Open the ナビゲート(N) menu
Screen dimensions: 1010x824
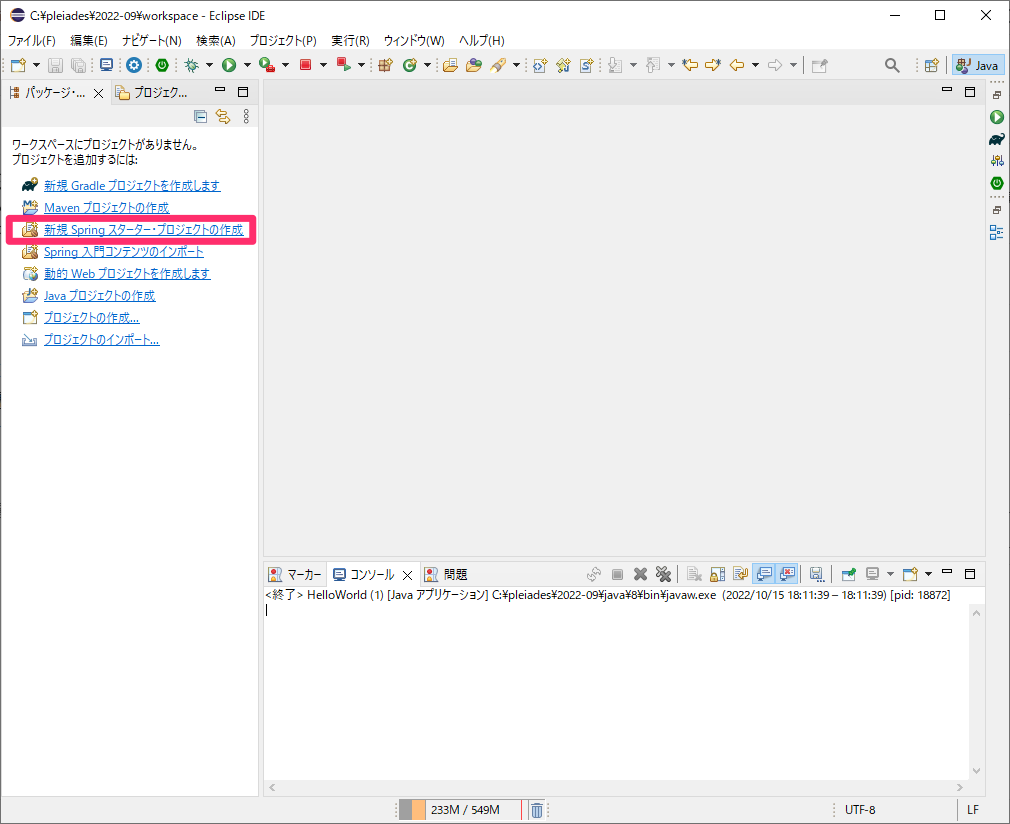(x=151, y=41)
